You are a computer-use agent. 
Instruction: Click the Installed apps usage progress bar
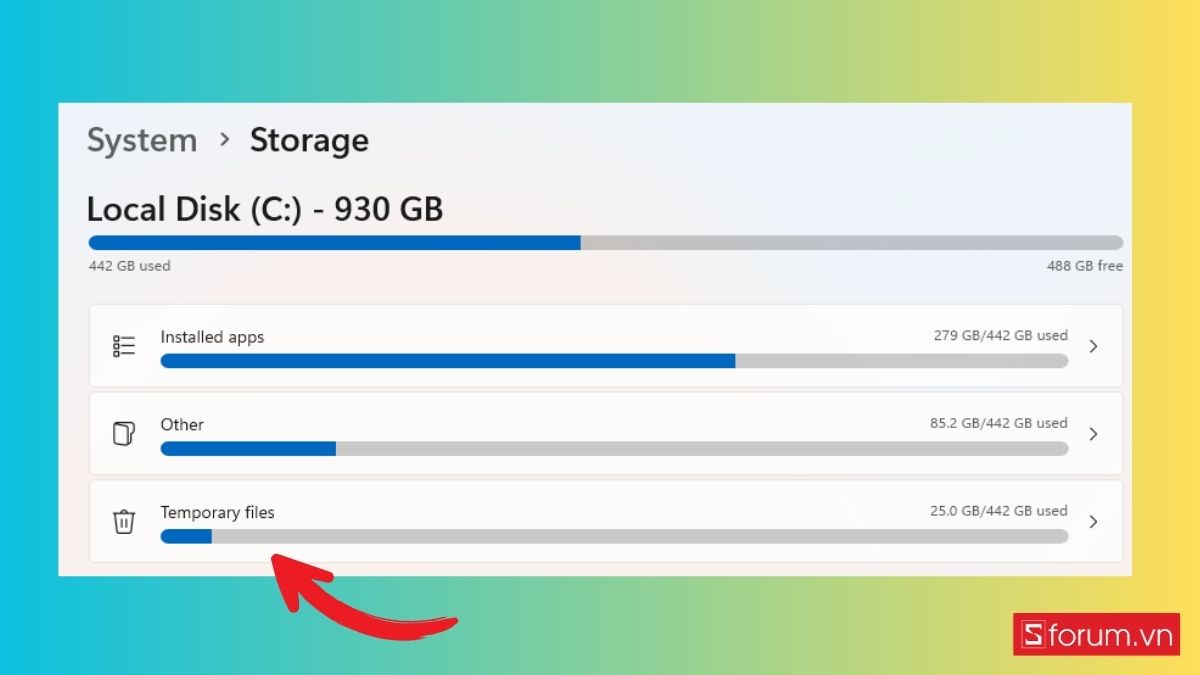[614, 361]
